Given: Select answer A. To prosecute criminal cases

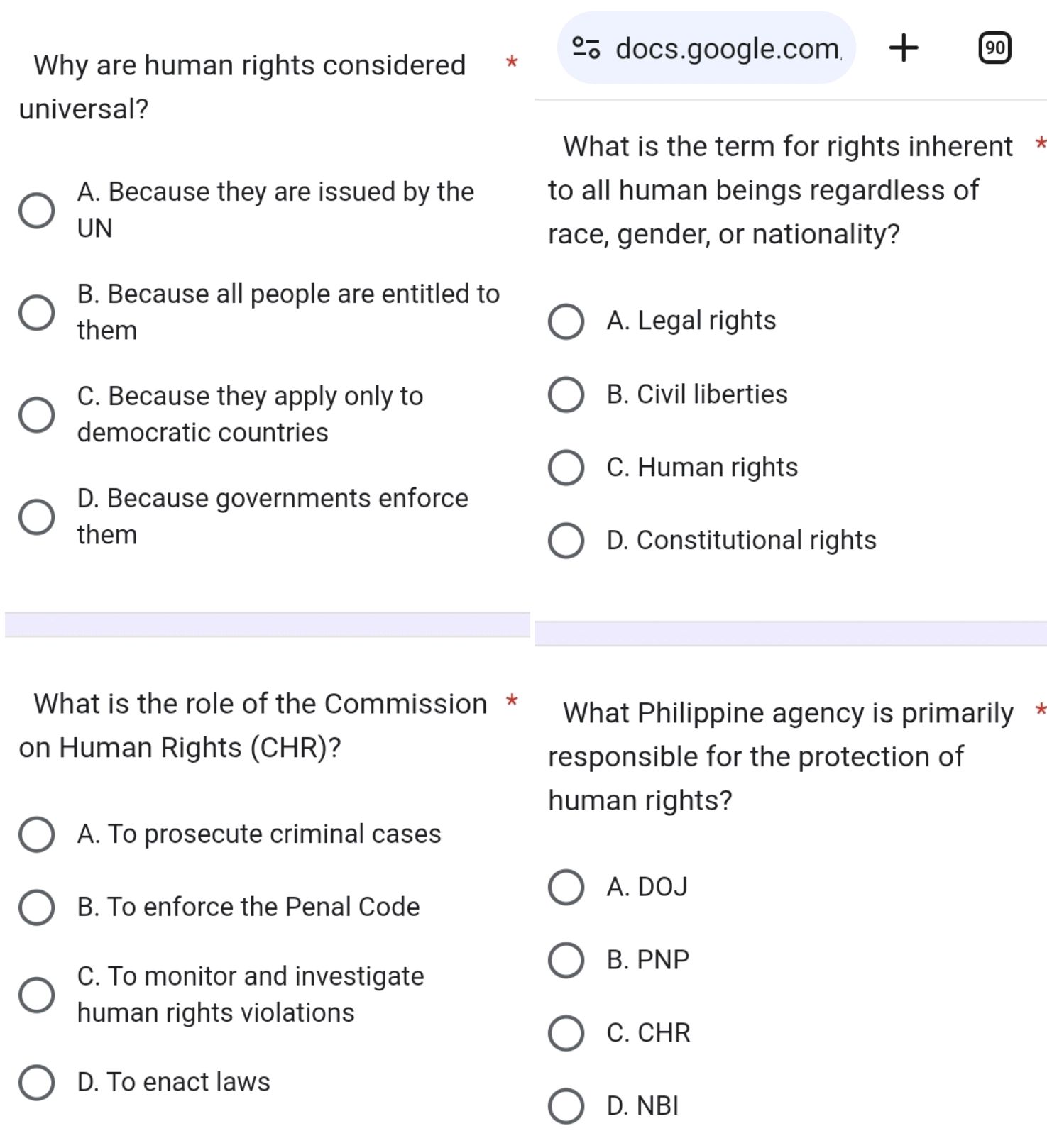Looking at the screenshot, I should coord(36,835).
